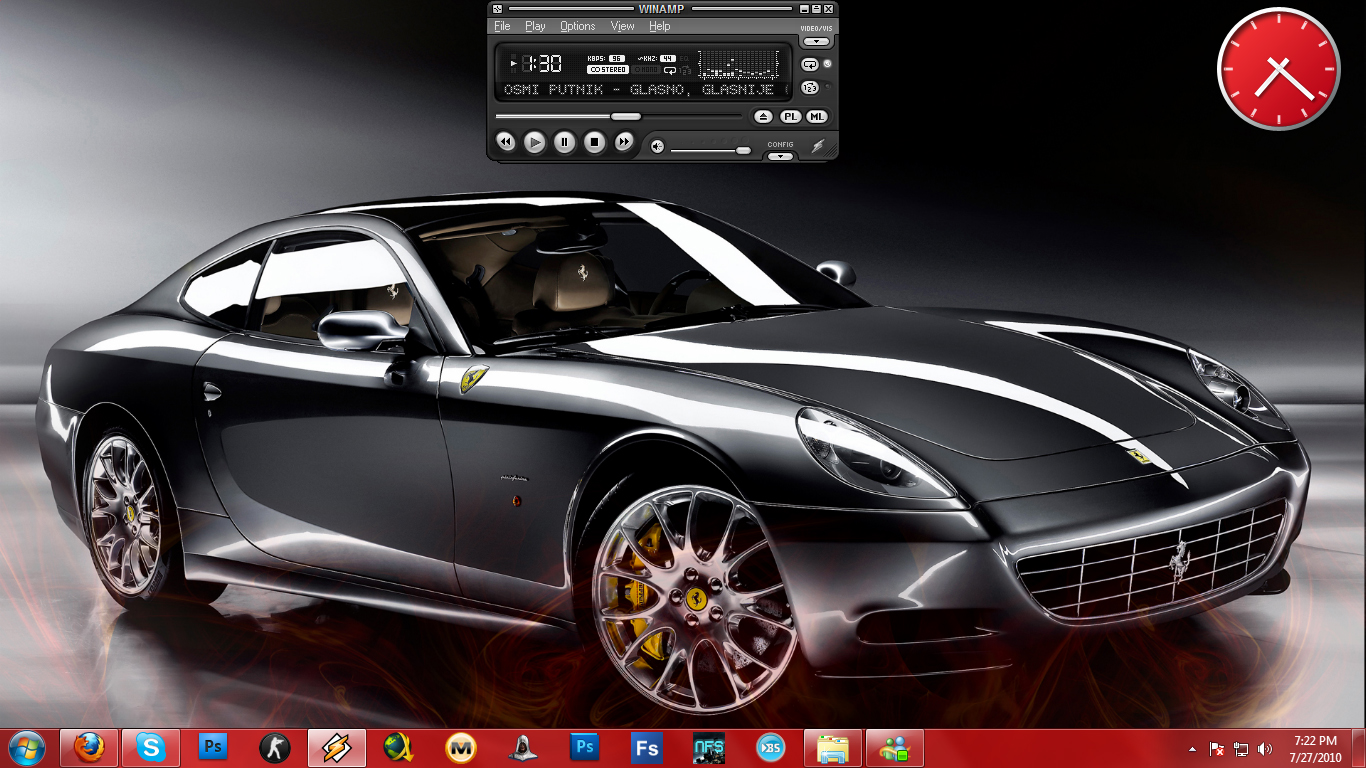Pause the current Winamp track
Image resolution: width=1366 pixels, height=768 pixels.
pos(565,143)
